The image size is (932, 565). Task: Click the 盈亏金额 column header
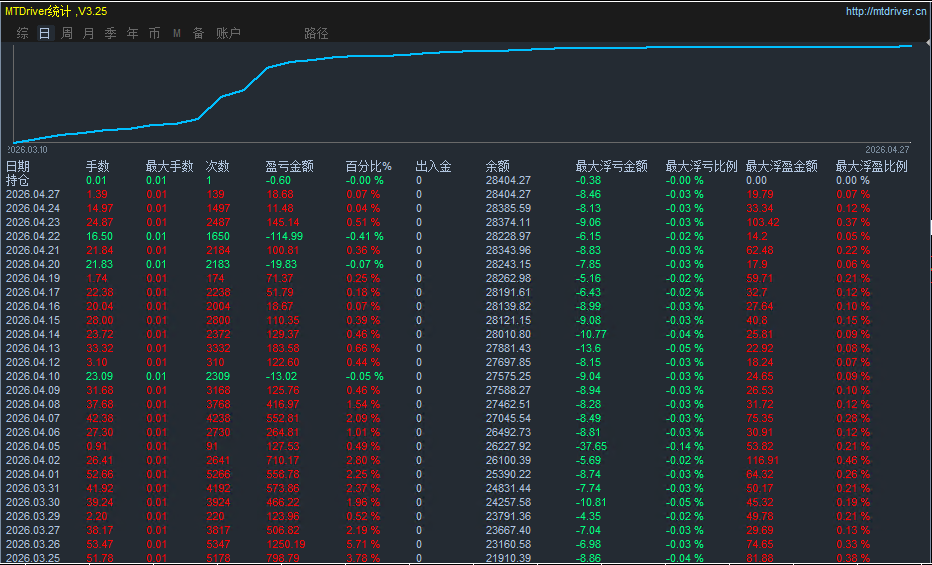click(x=289, y=166)
